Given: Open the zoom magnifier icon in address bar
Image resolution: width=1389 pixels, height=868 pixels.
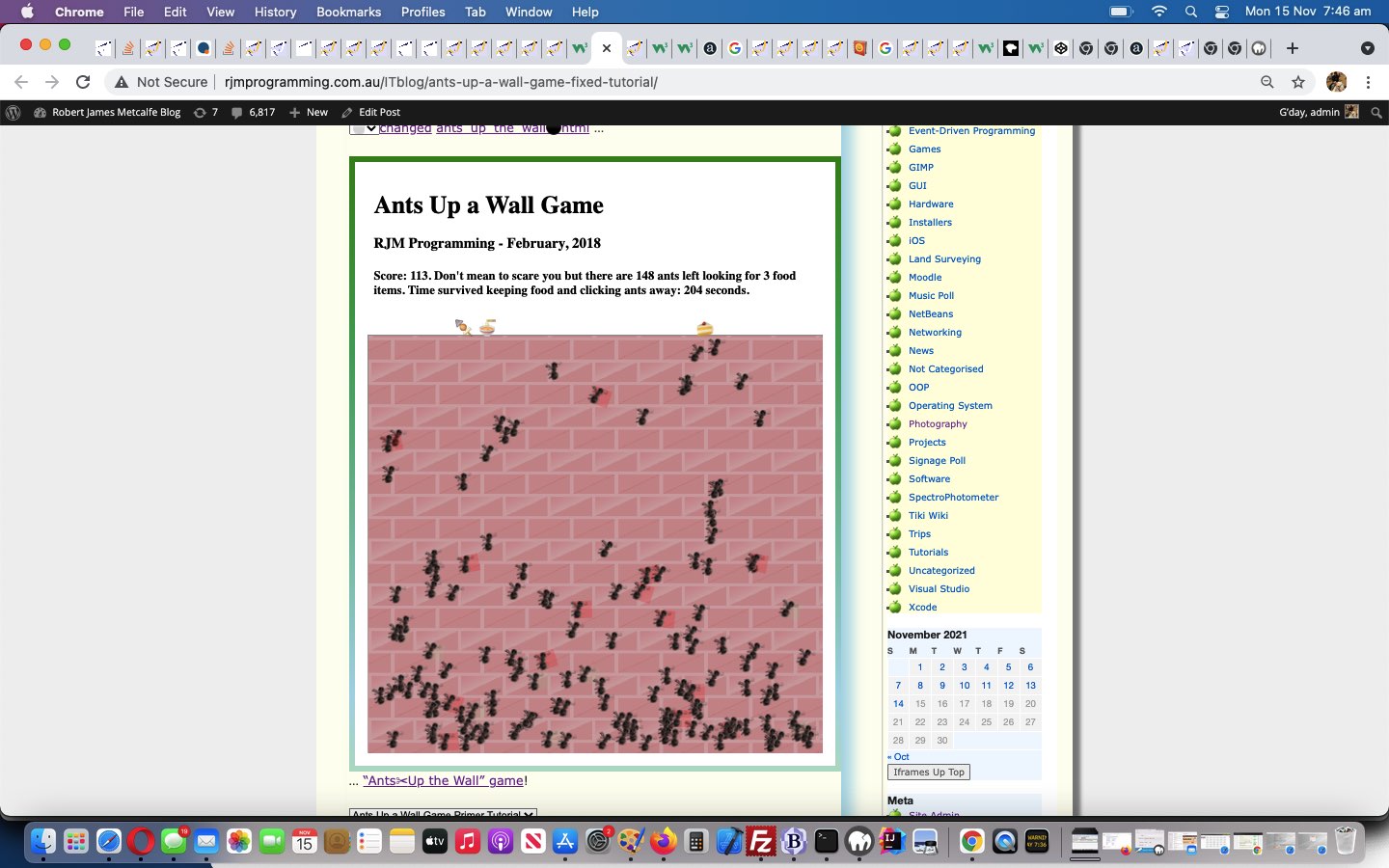Looking at the screenshot, I should click(1267, 82).
